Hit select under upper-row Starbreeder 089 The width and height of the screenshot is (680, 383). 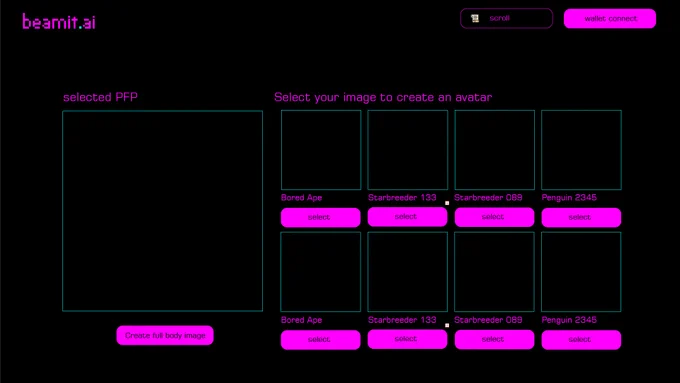tap(494, 217)
